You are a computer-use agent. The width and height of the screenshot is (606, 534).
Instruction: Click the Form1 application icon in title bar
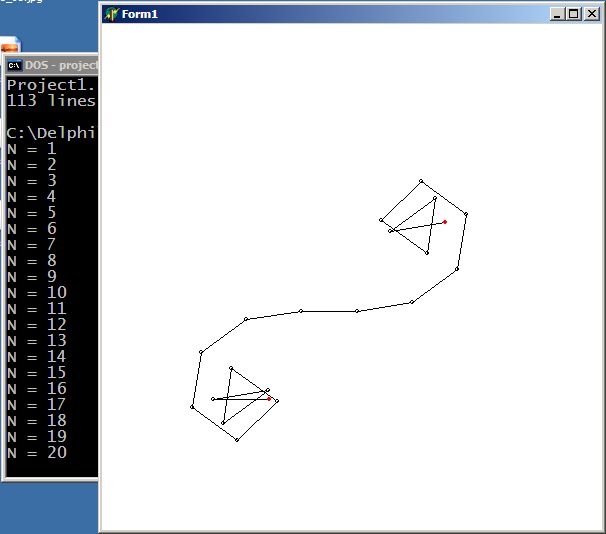[x=111, y=14]
